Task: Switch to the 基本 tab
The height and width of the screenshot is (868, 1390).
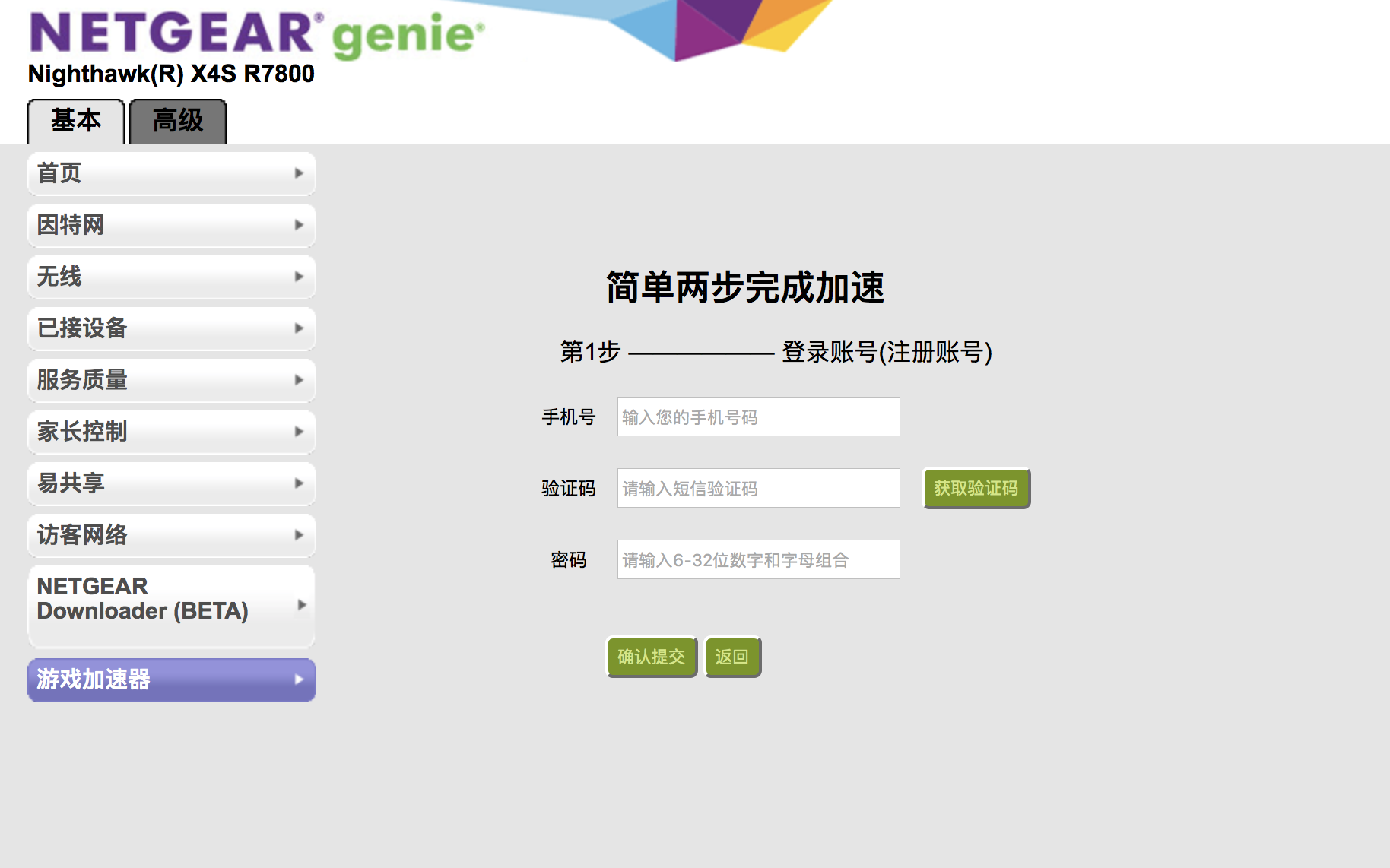Action: click(x=76, y=122)
